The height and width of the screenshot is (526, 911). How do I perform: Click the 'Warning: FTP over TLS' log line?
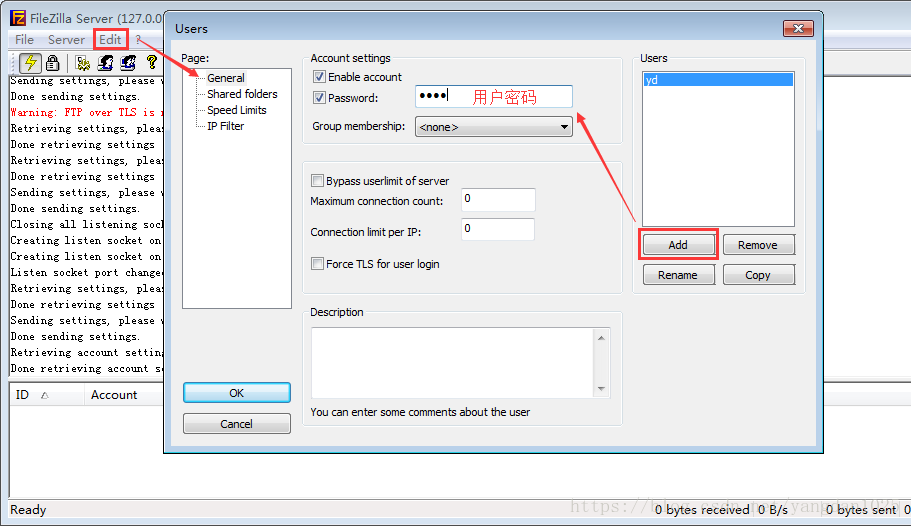pyautogui.click(x=87, y=112)
